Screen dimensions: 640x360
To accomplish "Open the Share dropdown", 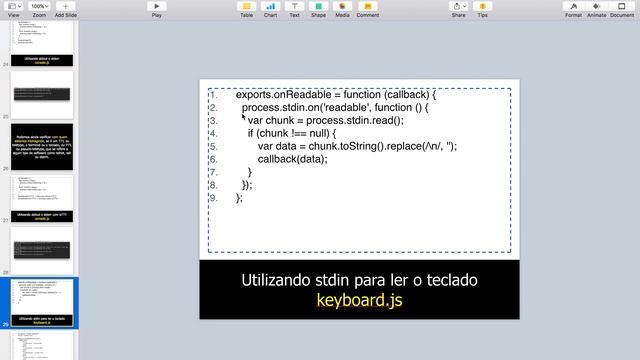I will click(459, 7).
